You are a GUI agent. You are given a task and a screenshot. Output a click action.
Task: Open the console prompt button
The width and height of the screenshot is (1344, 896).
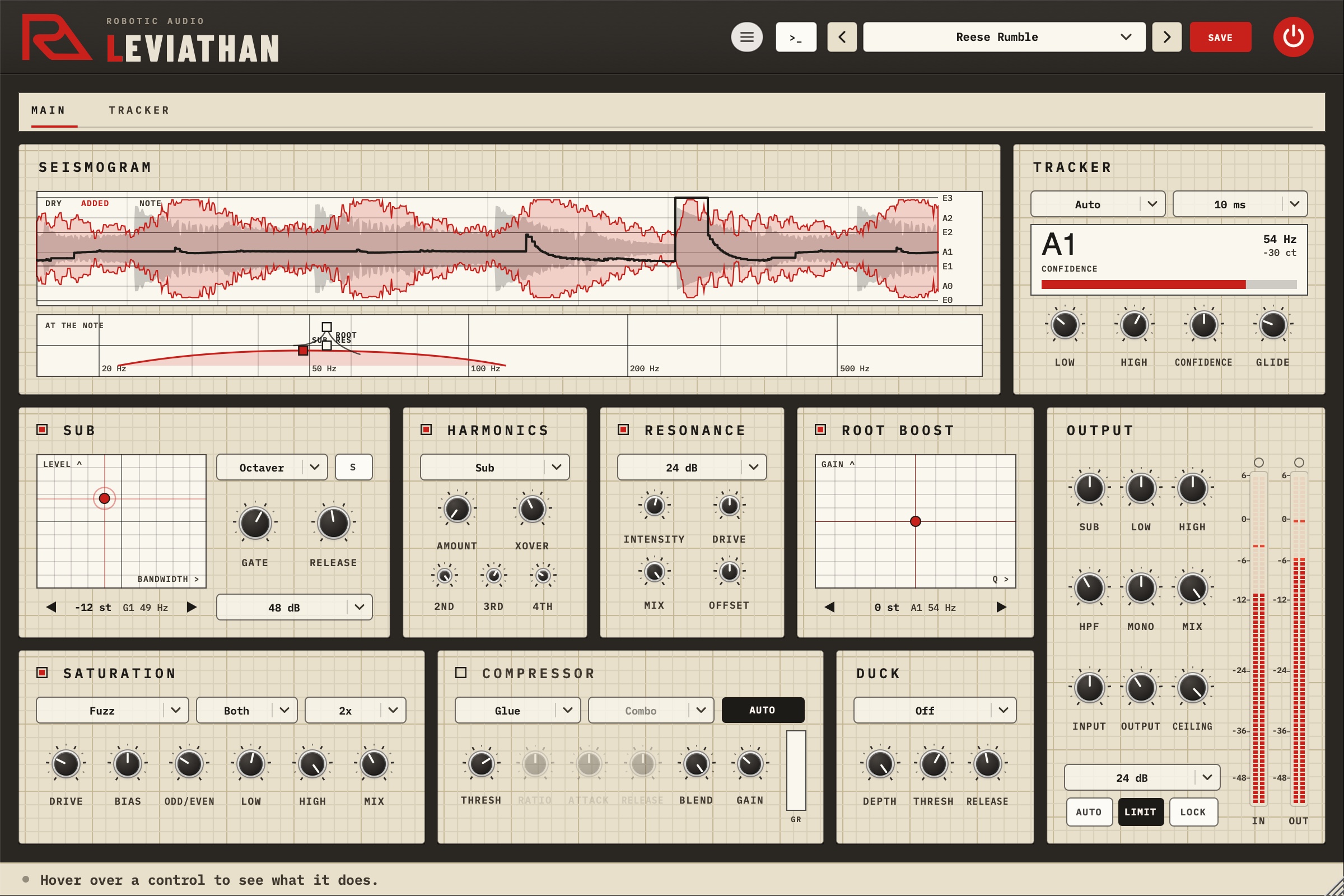tap(796, 37)
